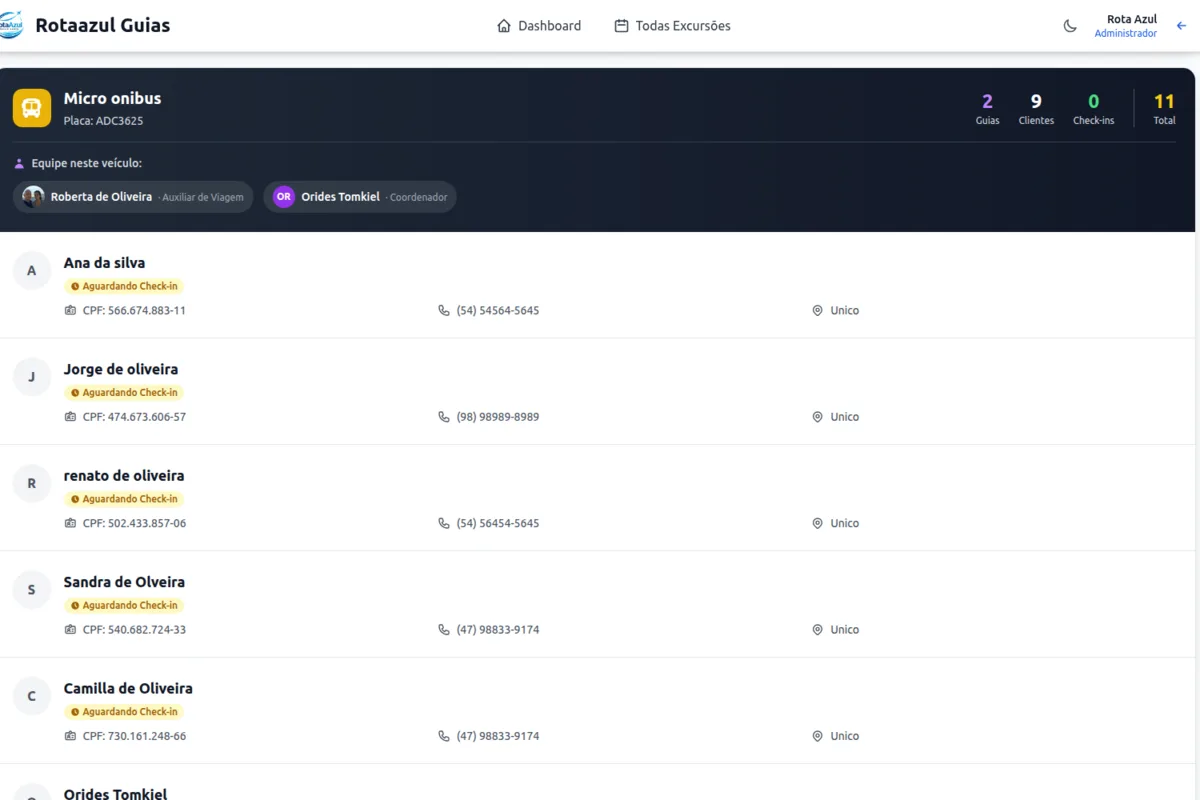Click phone number (47) 98833-9174 for Sandra
This screenshot has height=800, width=1200.
point(498,630)
